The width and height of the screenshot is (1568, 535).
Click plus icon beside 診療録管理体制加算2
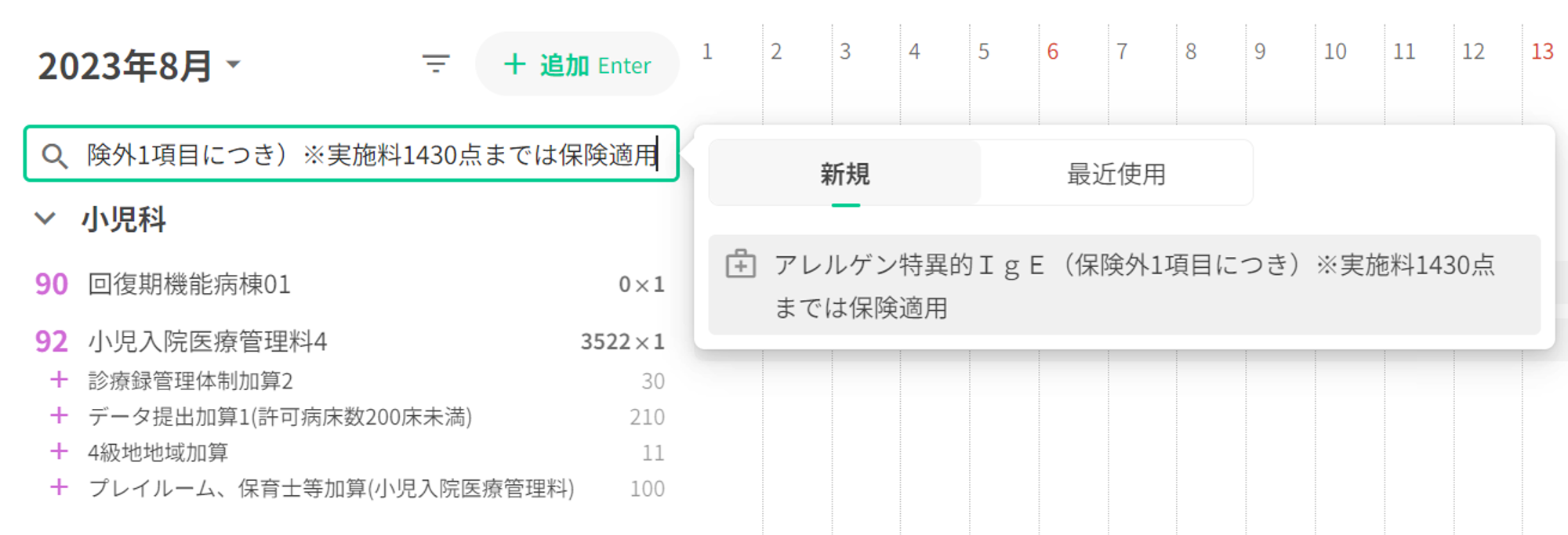(59, 381)
